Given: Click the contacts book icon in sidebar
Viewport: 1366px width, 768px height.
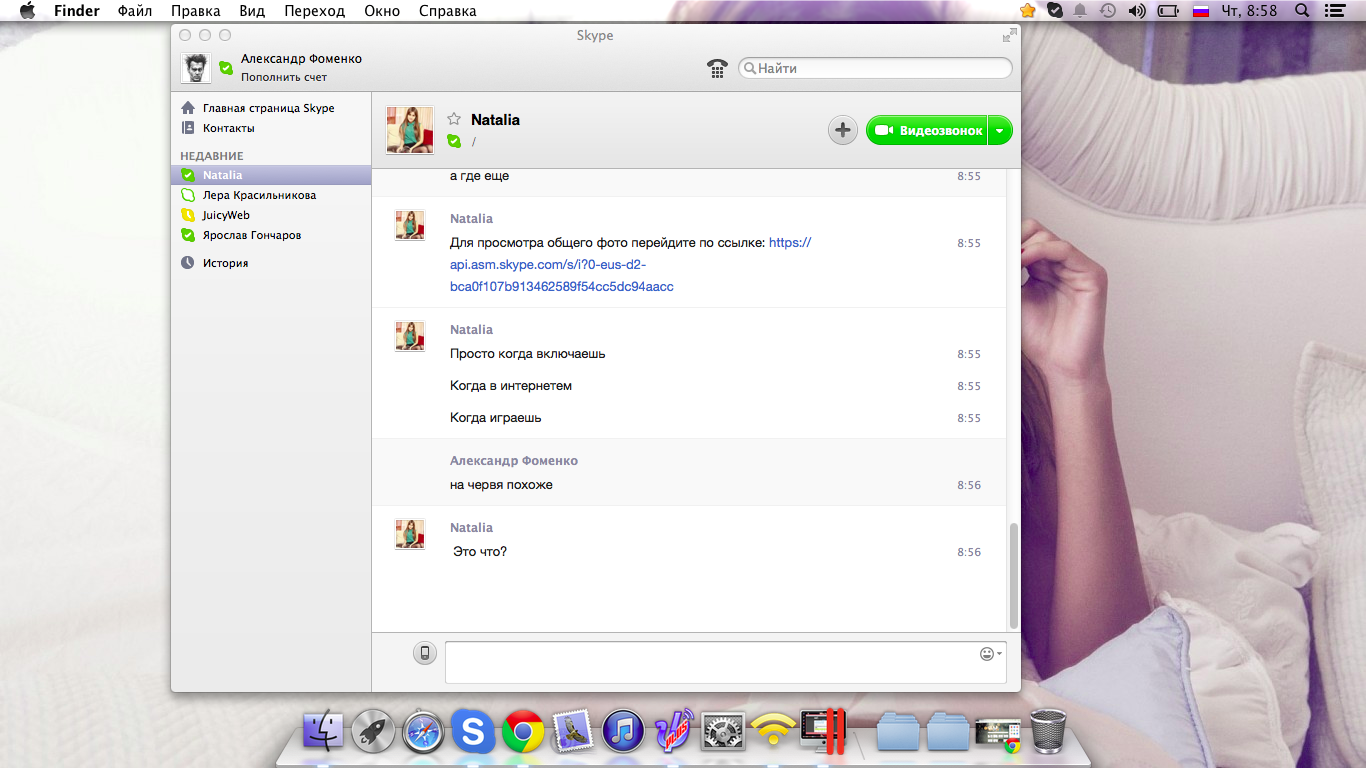Looking at the screenshot, I should [188, 128].
